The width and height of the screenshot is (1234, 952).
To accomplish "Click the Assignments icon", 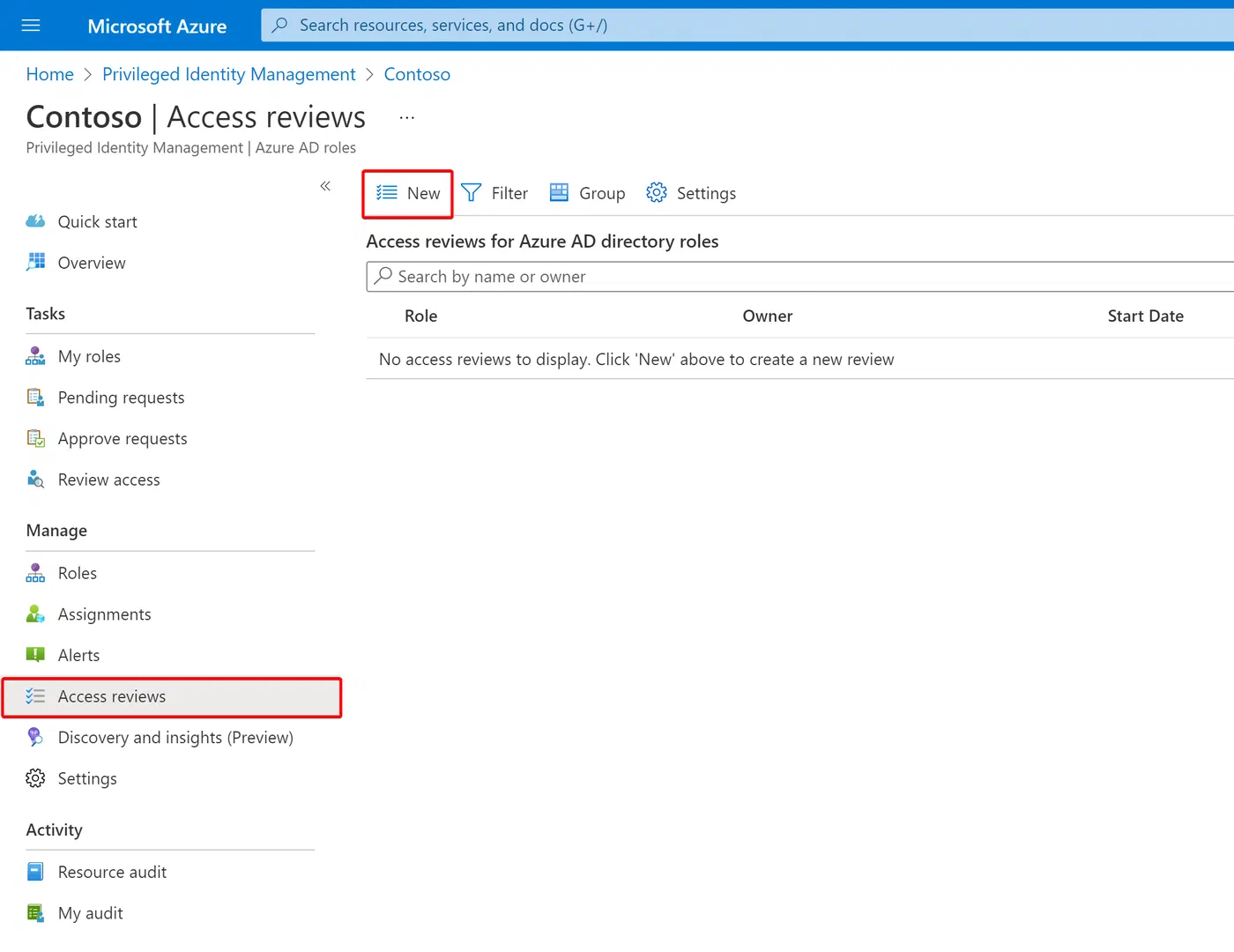I will pyautogui.click(x=35, y=614).
